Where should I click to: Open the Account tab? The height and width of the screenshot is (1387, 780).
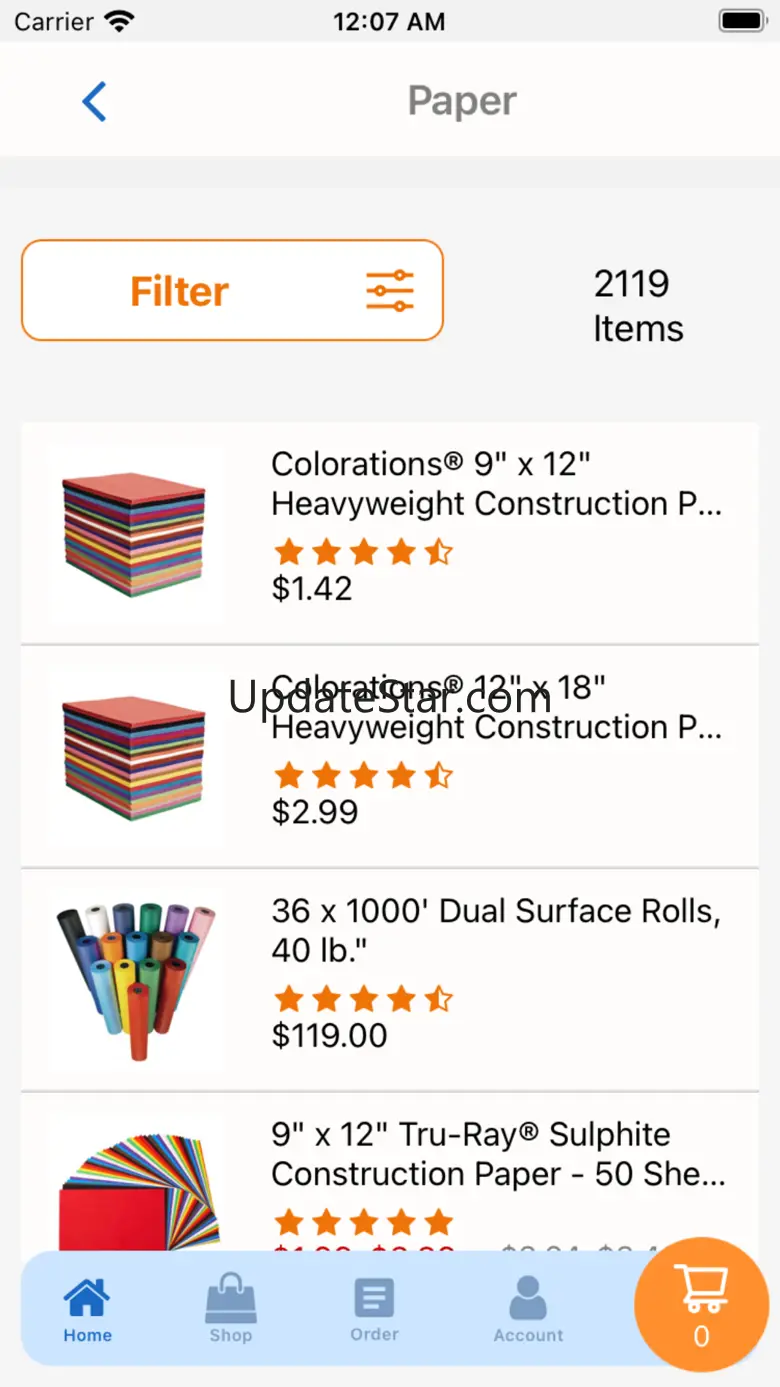528,1310
